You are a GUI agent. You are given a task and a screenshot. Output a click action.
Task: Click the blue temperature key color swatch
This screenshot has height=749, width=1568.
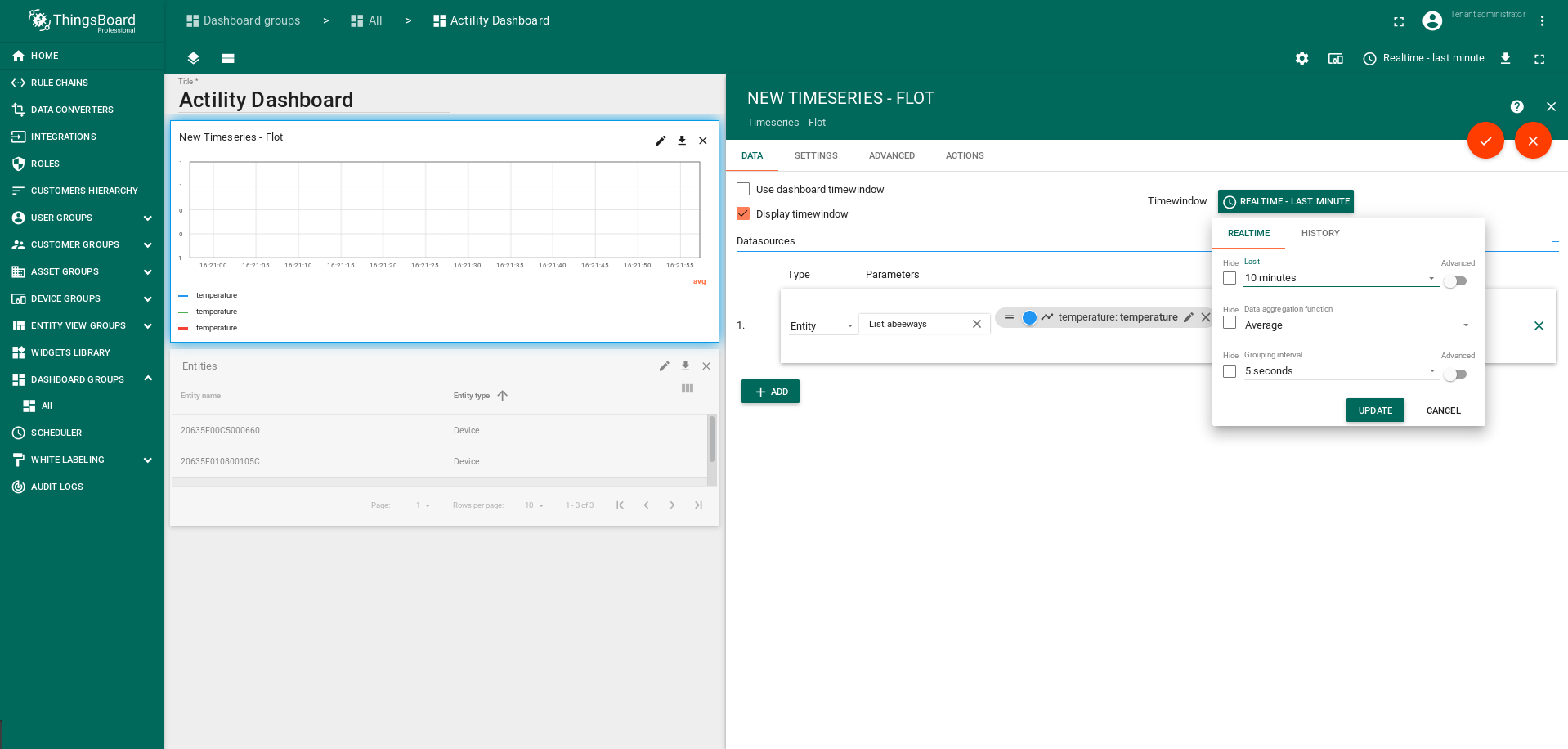pyautogui.click(x=1029, y=317)
